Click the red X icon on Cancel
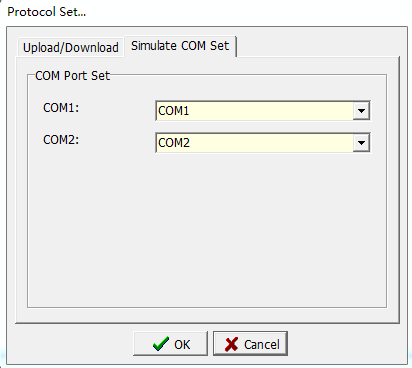This screenshot has height=368, width=412. (231, 344)
